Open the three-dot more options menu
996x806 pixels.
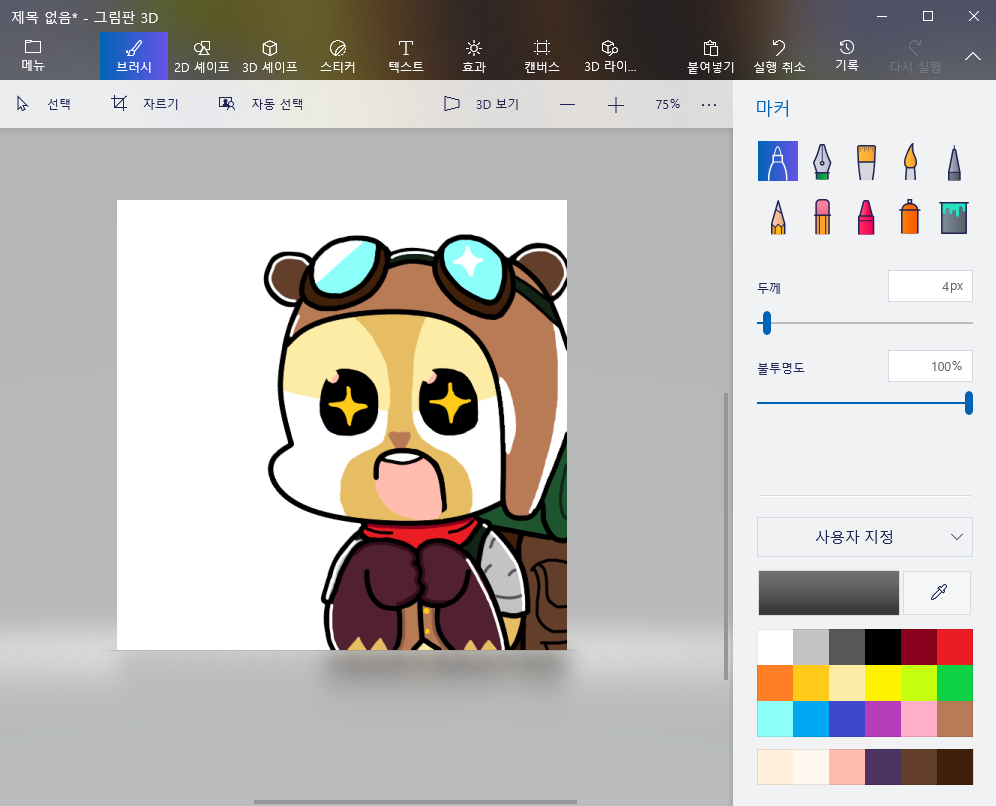[x=709, y=104]
